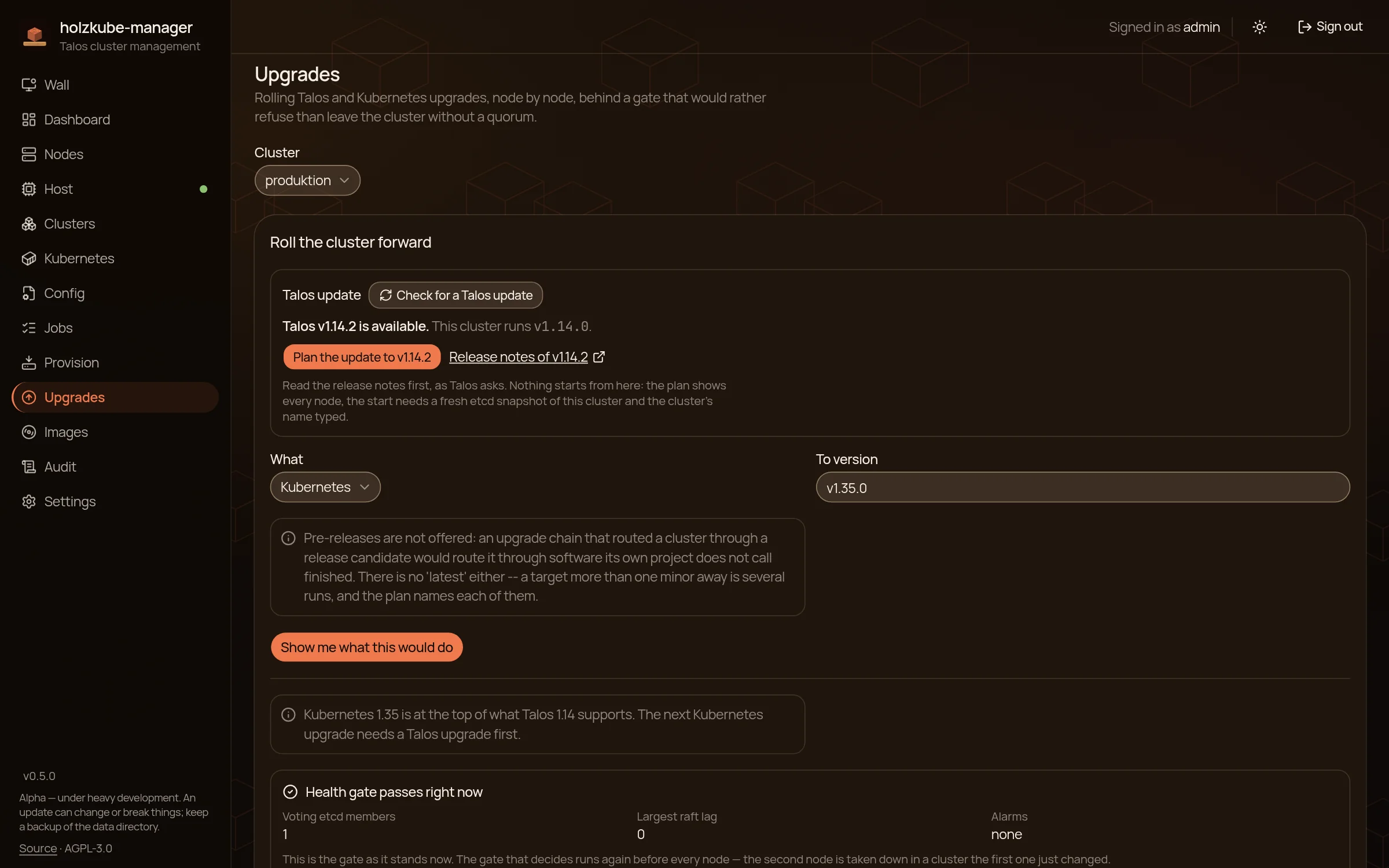Open the Host section

pos(115,189)
